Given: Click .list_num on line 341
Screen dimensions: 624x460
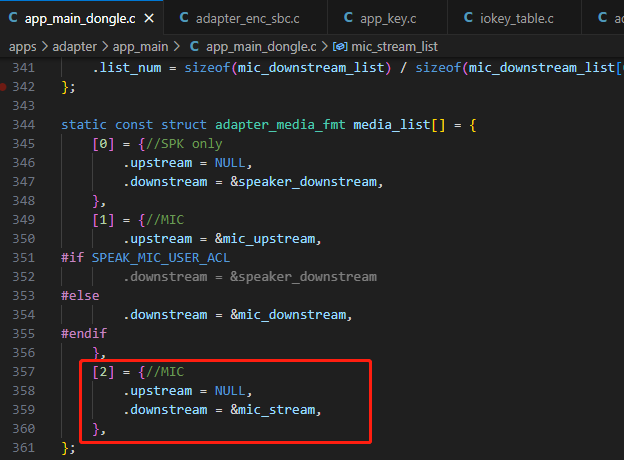Looking at the screenshot, I should click(127, 68).
